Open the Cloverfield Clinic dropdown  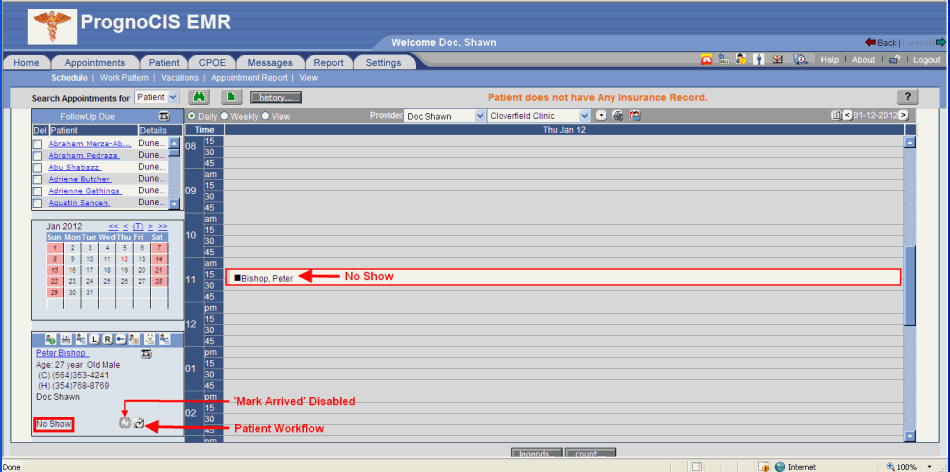539,116
